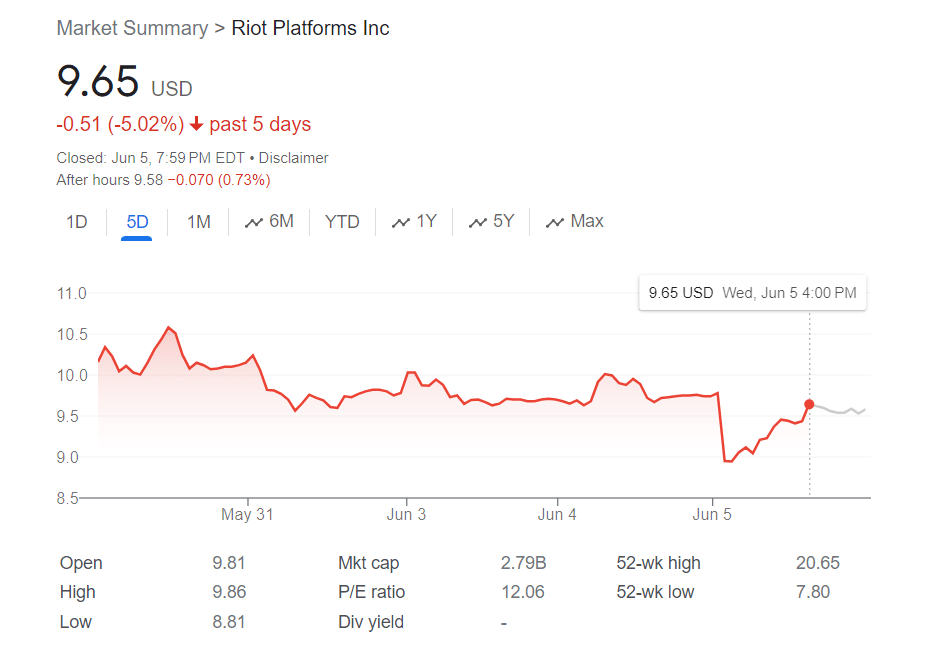Open the Disclaimer link
The width and height of the screenshot is (934, 646).
pos(293,158)
